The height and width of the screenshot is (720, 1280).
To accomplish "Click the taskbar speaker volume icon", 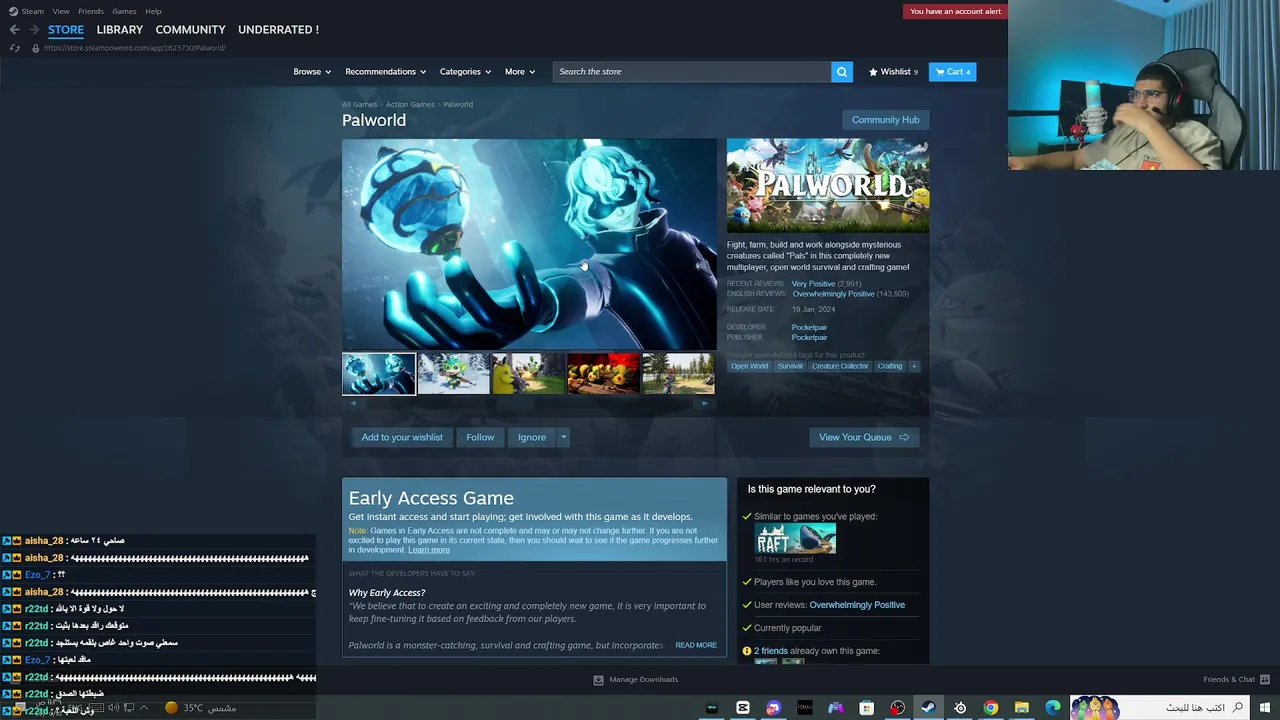I will 113,708.
